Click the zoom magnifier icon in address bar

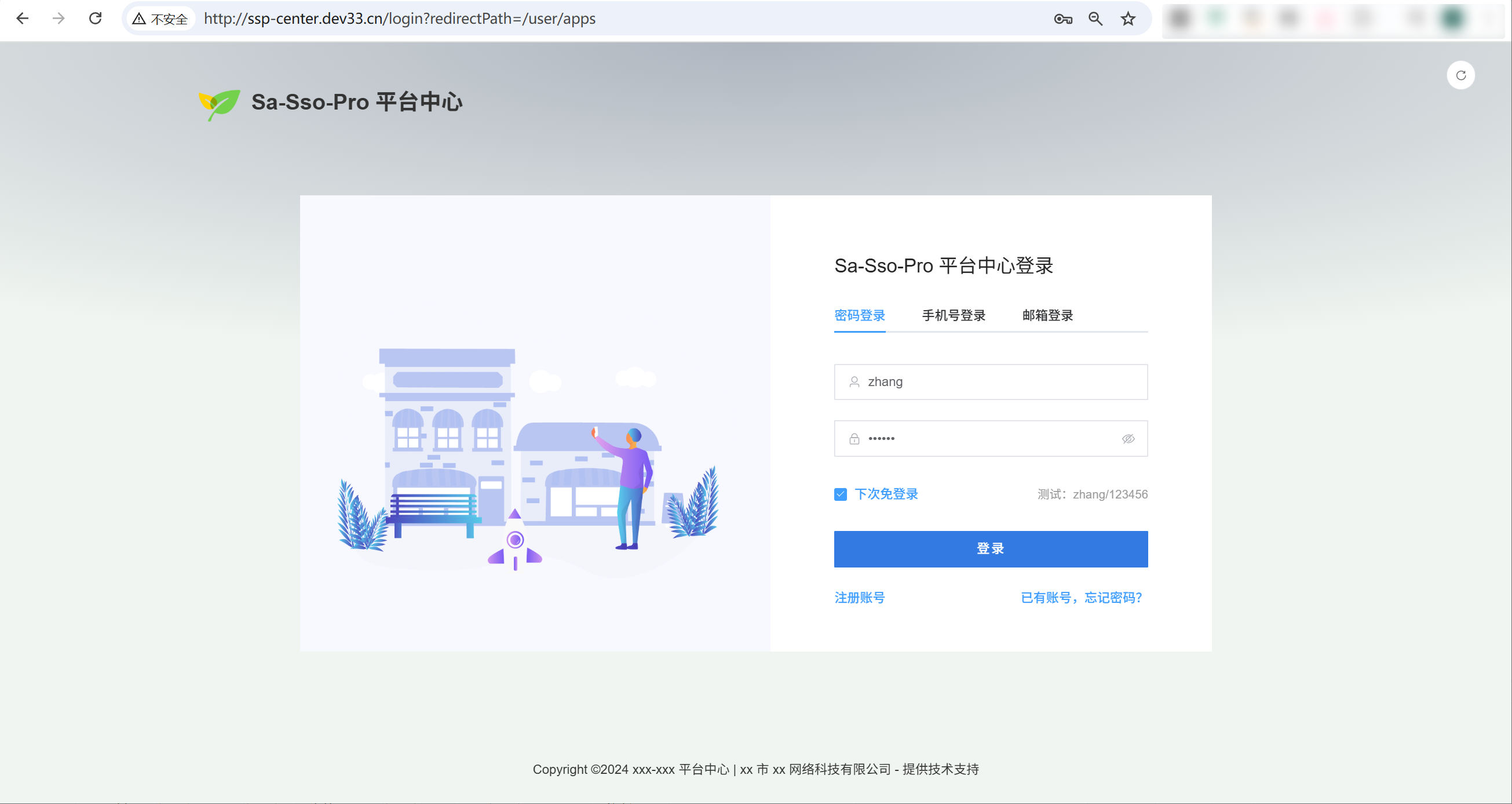[1095, 19]
